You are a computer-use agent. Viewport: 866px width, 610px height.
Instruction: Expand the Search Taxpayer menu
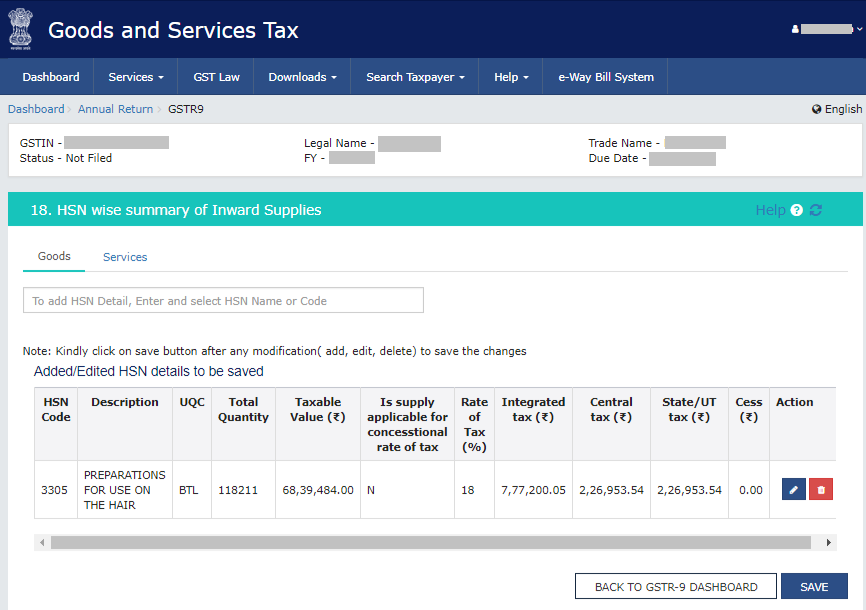coord(415,77)
